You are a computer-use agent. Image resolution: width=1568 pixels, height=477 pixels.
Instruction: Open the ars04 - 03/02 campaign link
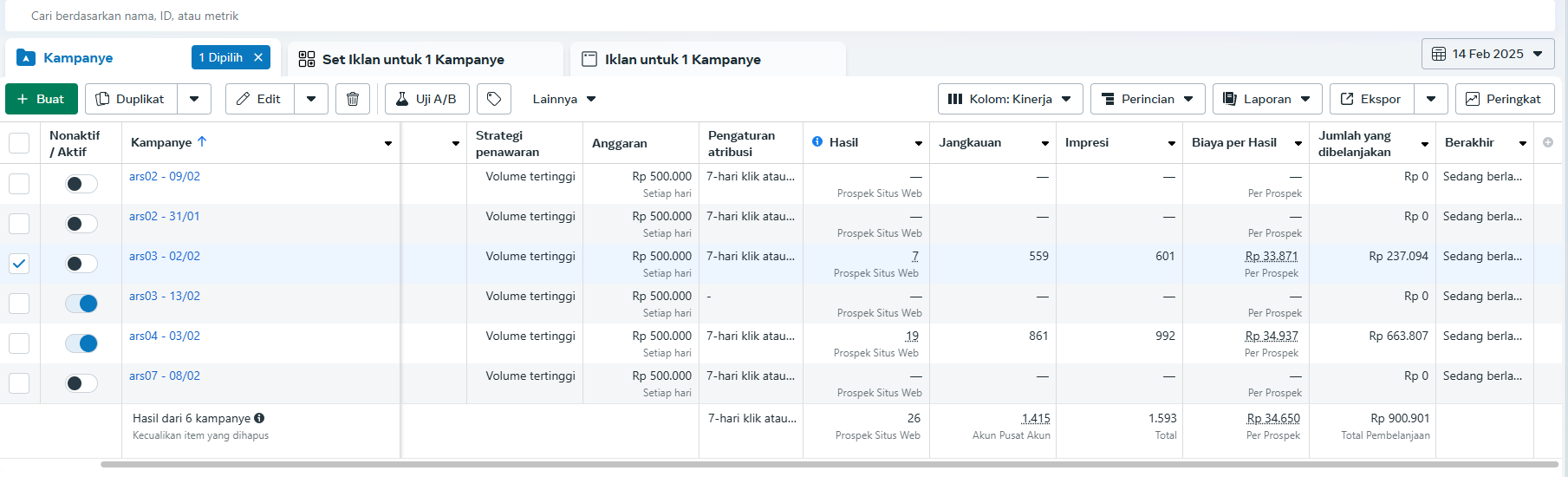pos(165,336)
